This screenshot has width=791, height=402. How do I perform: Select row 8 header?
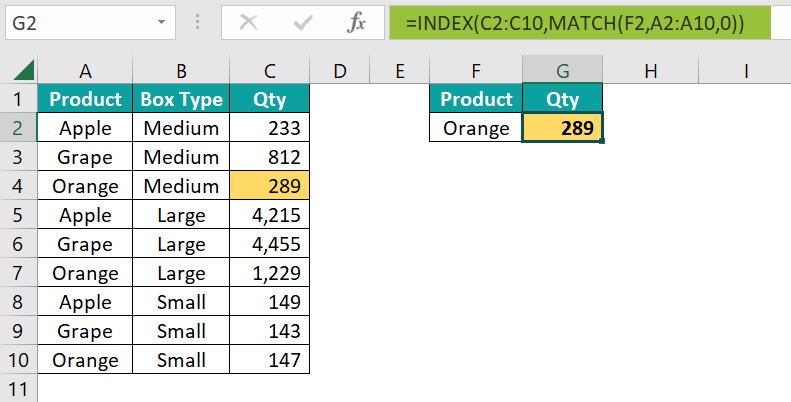[18, 302]
